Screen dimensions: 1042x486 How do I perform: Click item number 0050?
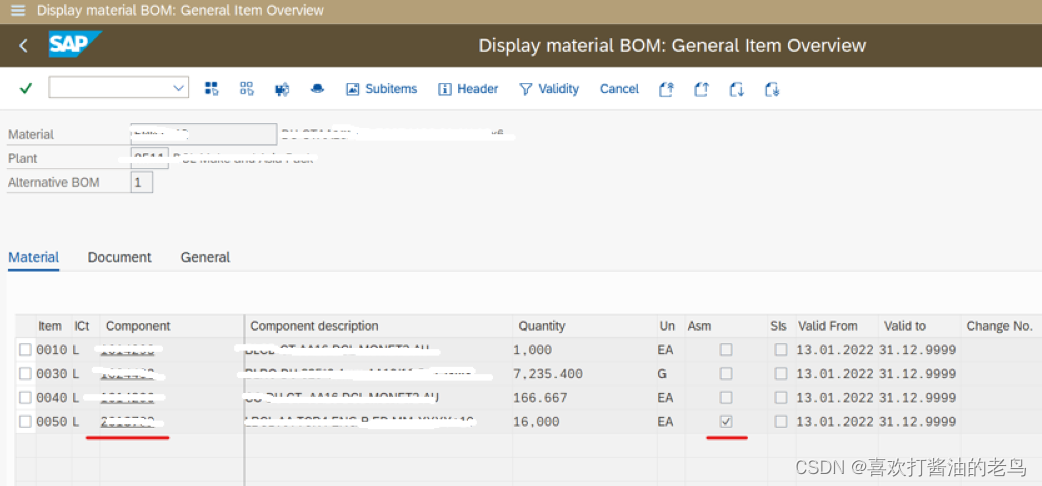coord(52,422)
